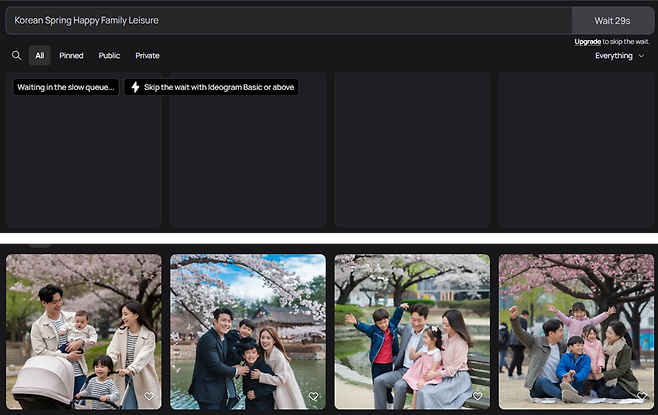The width and height of the screenshot is (658, 415).
Task: Click Skip the wait with Ideogram Basic banner
Action: (x=211, y=87)
